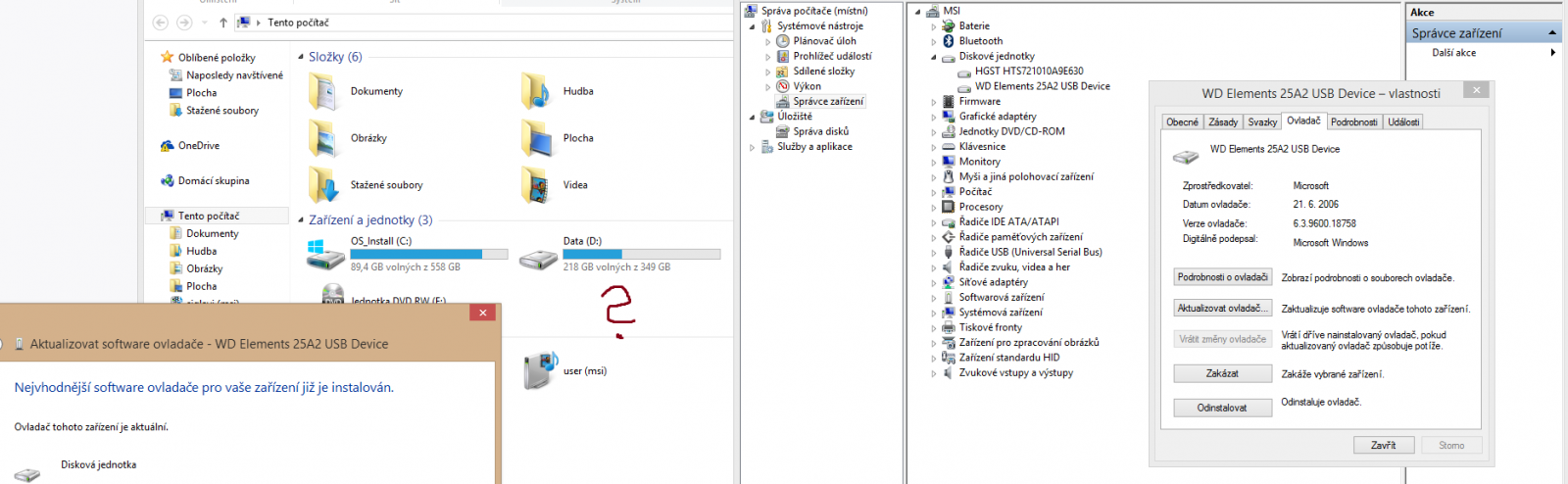Click the Sdílené složky icon

point(783,72)
